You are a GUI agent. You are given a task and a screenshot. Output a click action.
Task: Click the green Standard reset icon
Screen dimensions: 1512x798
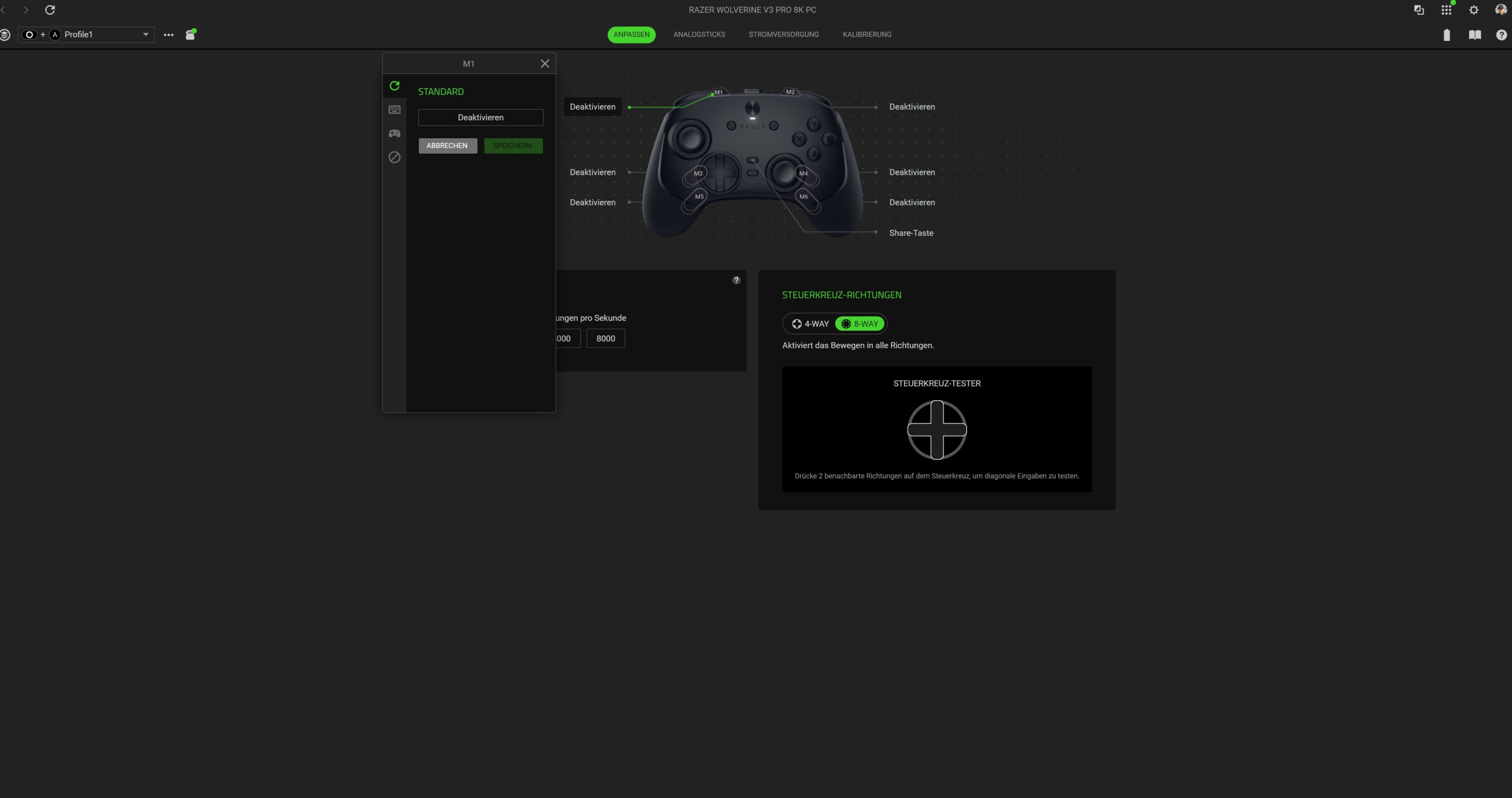coord(395,86)
